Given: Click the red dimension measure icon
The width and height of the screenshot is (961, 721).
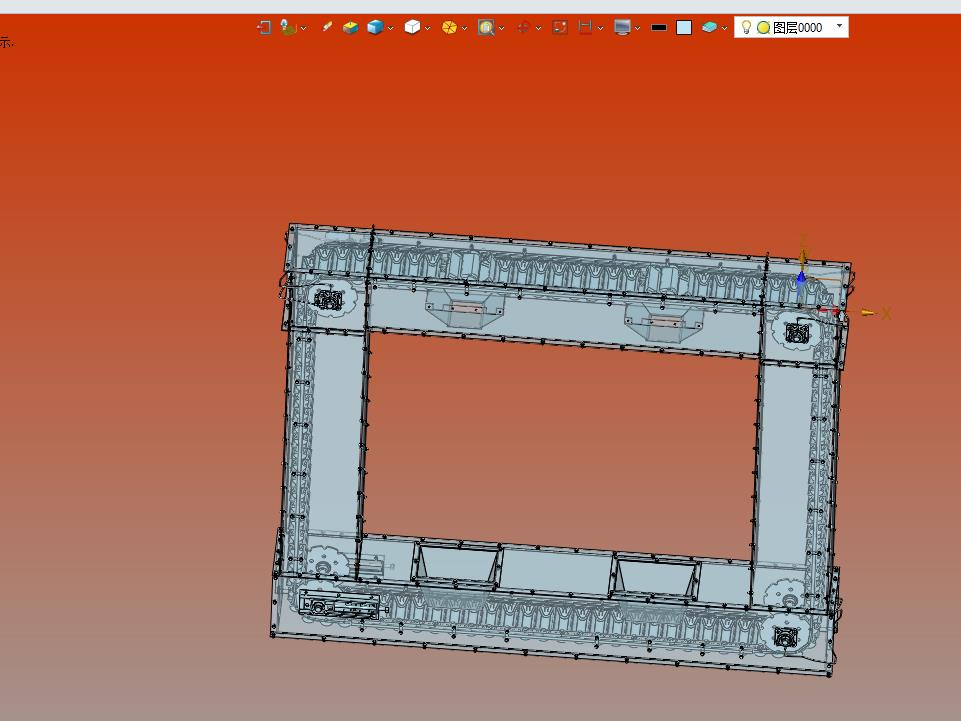Looking at the screenshot, I should coord(585,28).
